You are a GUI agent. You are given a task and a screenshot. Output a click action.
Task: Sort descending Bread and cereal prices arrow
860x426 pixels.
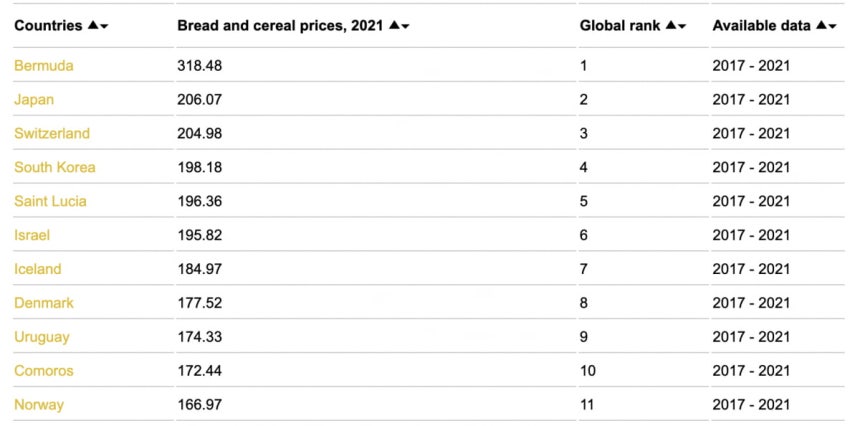[405, 27]
